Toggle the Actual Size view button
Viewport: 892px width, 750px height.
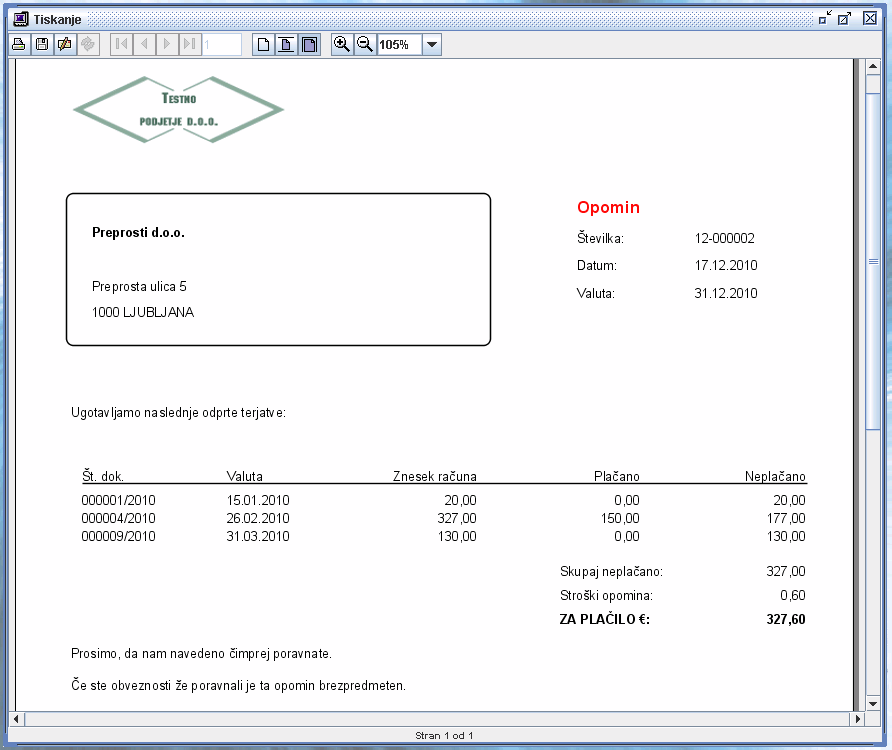click(263, 45)
